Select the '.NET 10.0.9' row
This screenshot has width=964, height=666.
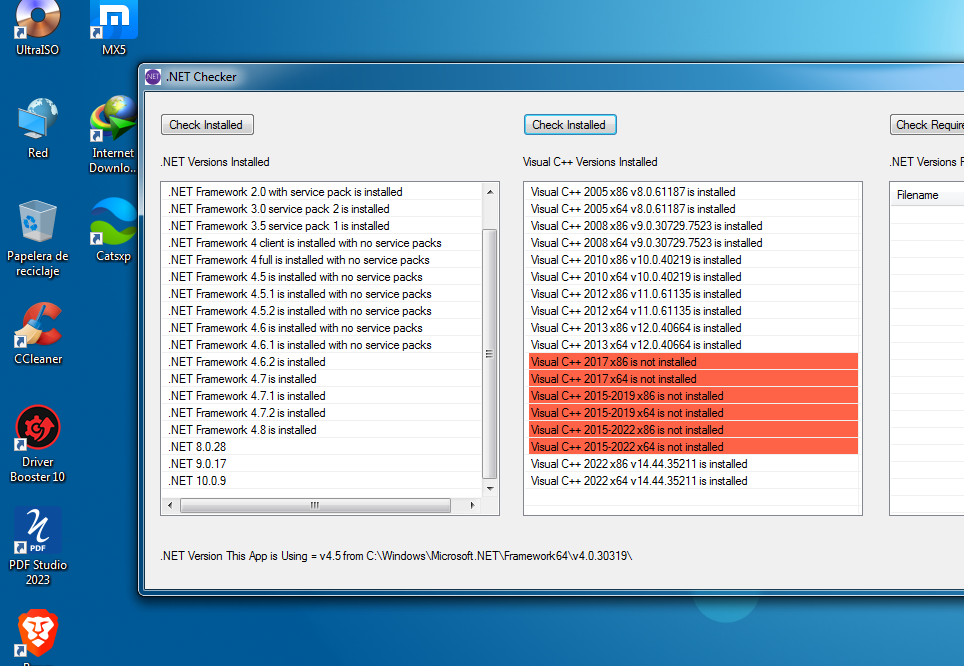point(322,482)
